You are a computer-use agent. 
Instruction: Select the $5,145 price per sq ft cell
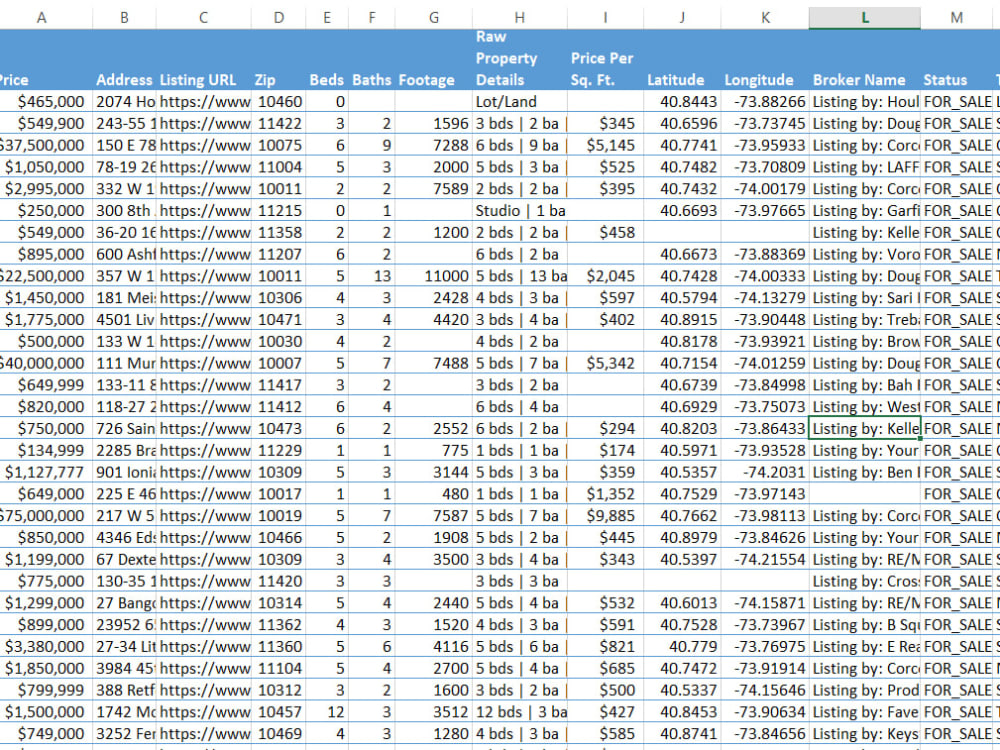click(605, 145)
